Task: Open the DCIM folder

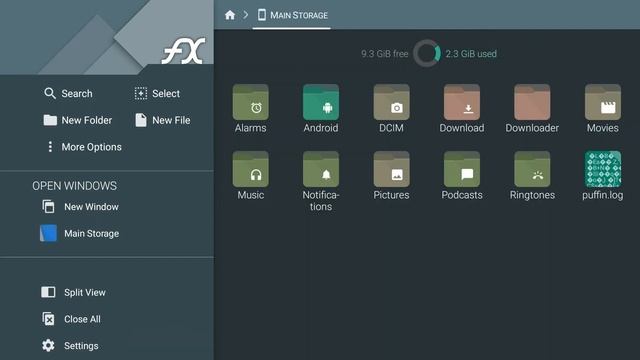Action: point(391,109)
